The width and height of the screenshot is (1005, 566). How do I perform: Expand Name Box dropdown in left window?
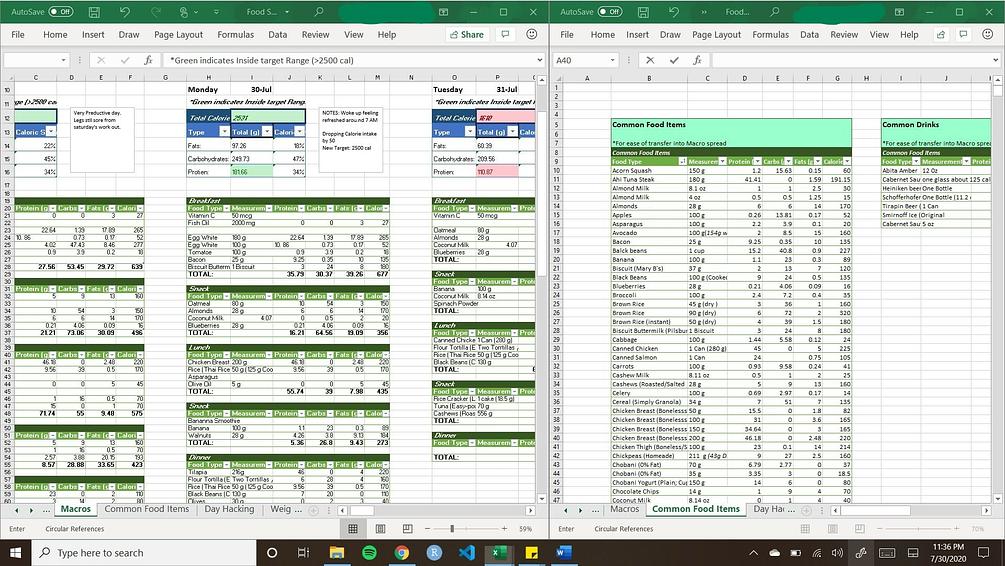click(63, 60)
